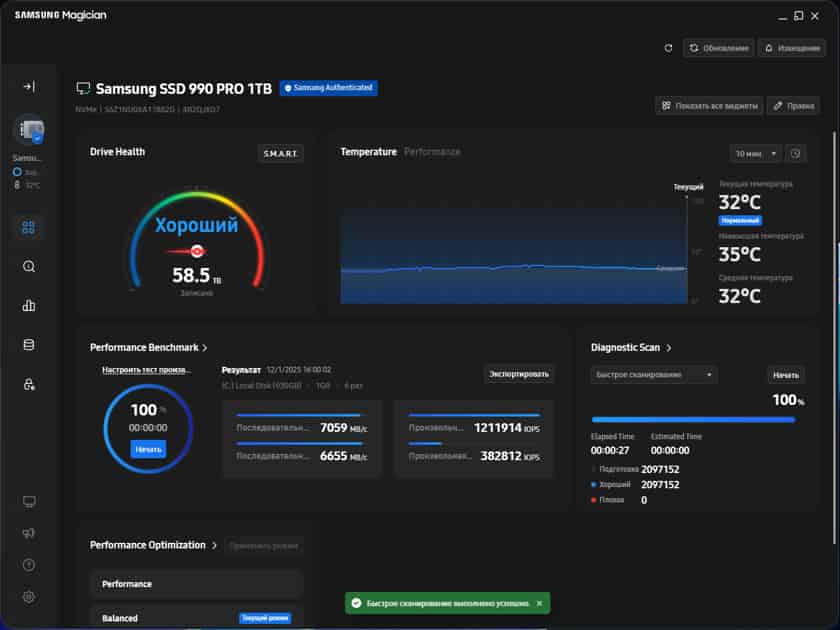
Task: Dismiss the green scan success notification
Action: (539, 603)
